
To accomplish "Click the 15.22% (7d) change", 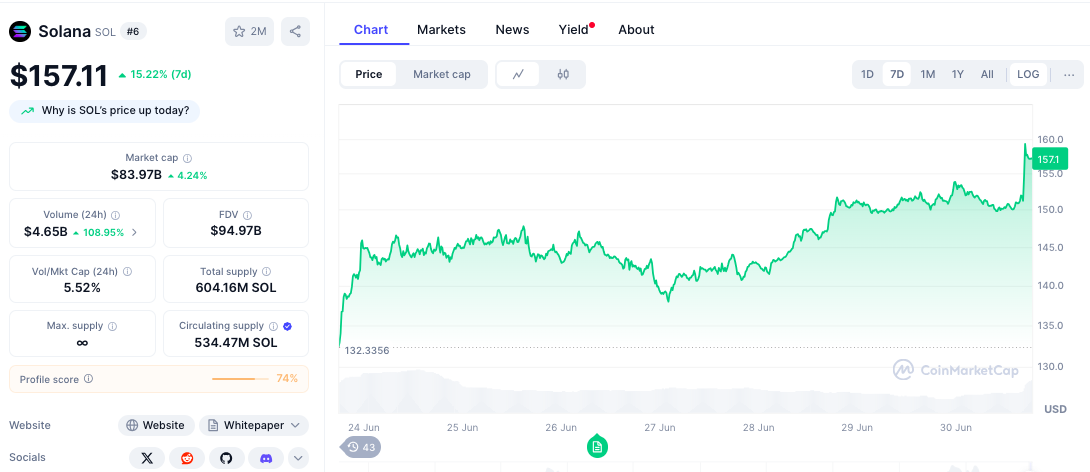I will [154, 74].
